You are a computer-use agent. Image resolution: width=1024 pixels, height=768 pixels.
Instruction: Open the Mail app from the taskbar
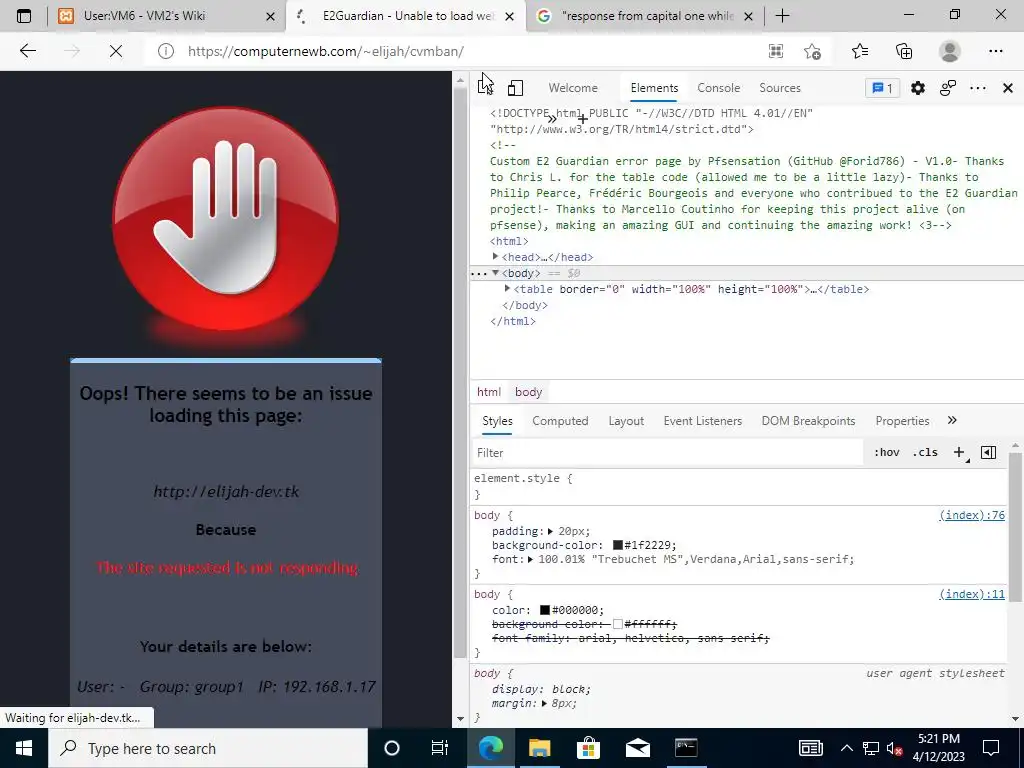tap(637, 748)
